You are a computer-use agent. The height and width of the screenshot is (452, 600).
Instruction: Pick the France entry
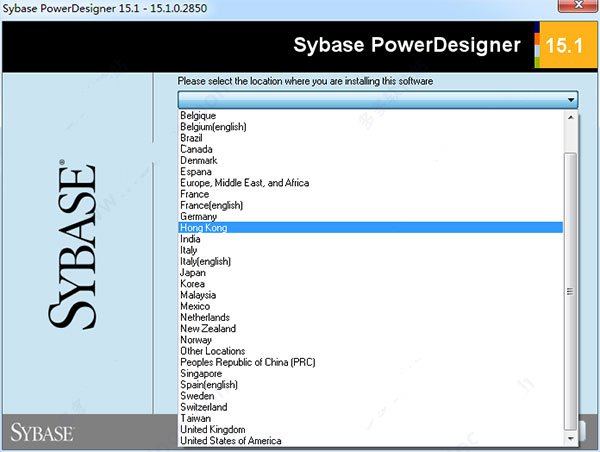tap(370, 194)
